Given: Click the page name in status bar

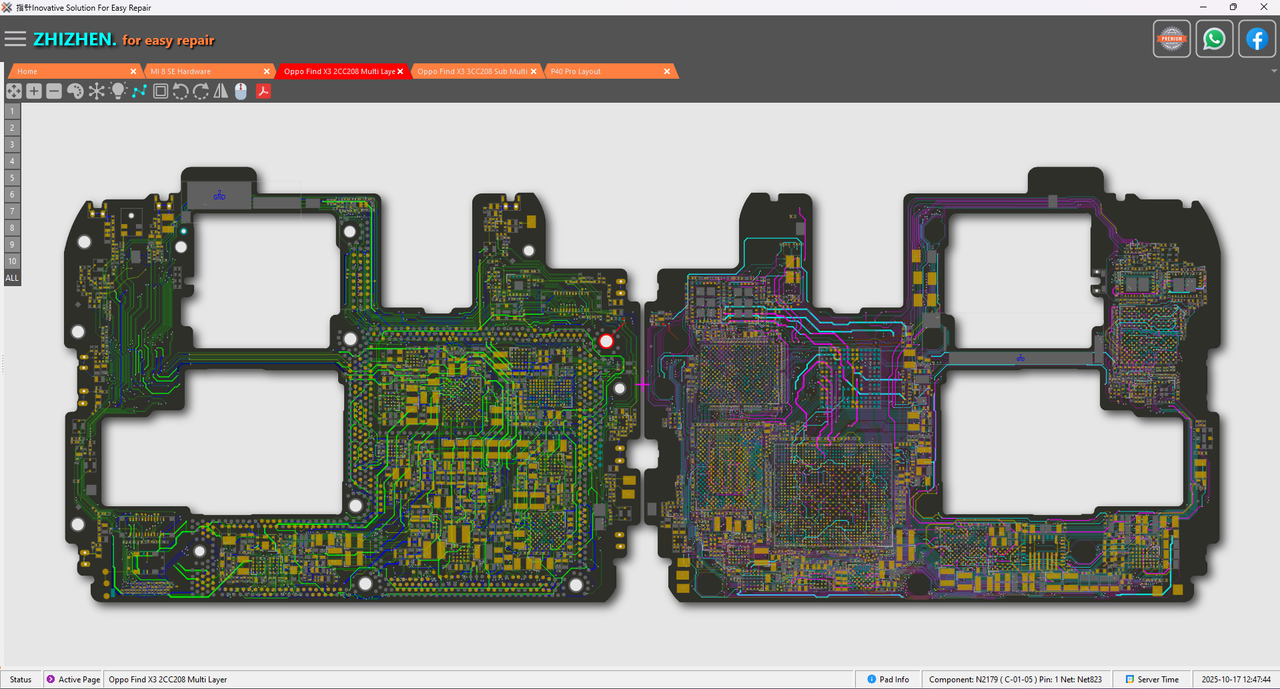Looking at the screenshot, I should (168, 679).
